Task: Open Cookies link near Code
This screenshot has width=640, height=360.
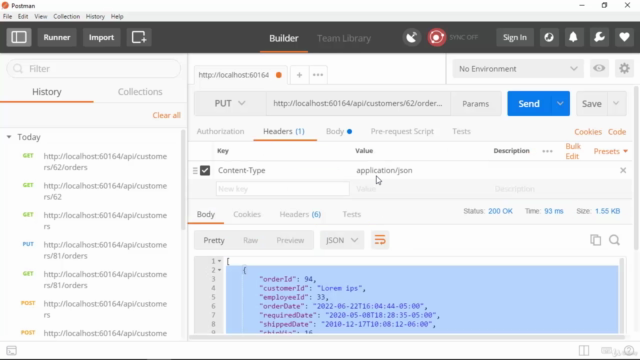Action: click(588, 132)
